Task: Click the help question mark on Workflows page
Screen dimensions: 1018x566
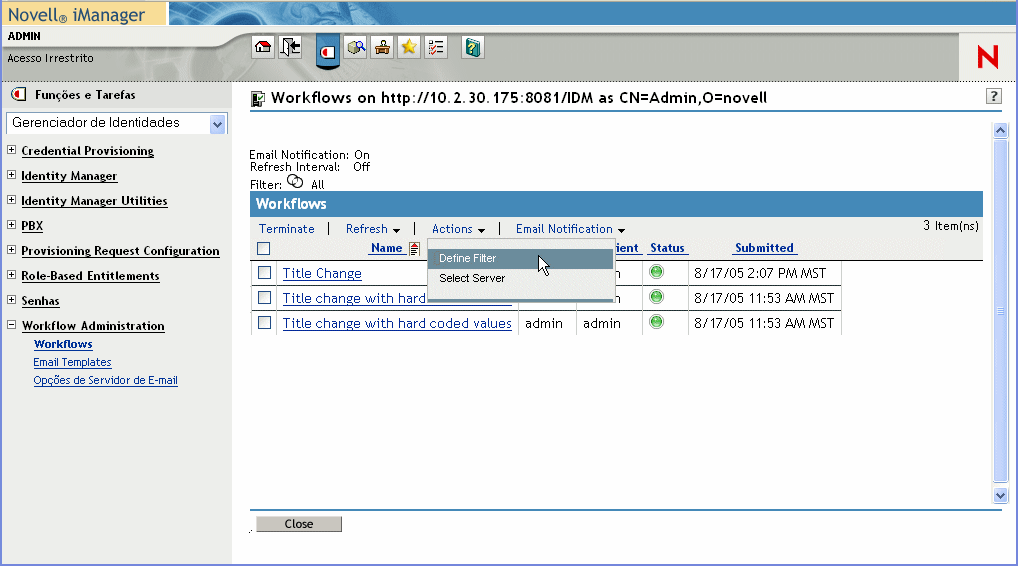Action: point(993,97)
